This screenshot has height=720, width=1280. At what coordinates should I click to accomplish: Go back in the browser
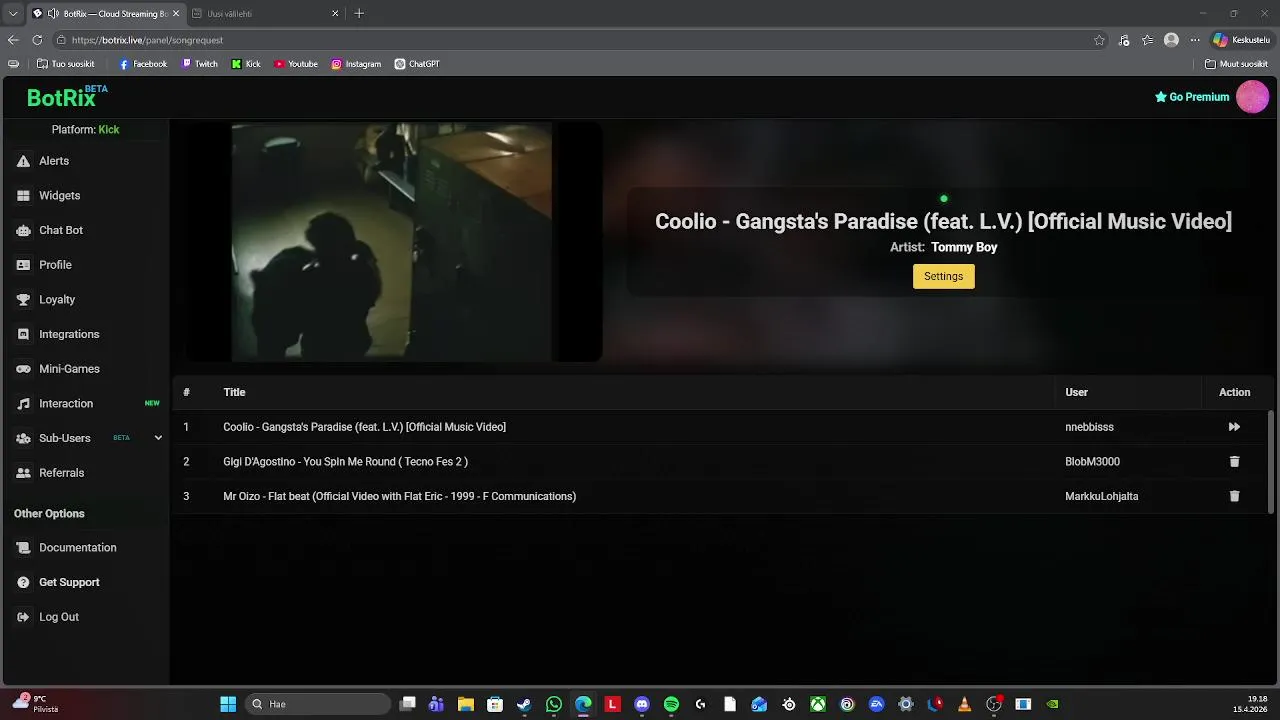(x=13, y=40)
